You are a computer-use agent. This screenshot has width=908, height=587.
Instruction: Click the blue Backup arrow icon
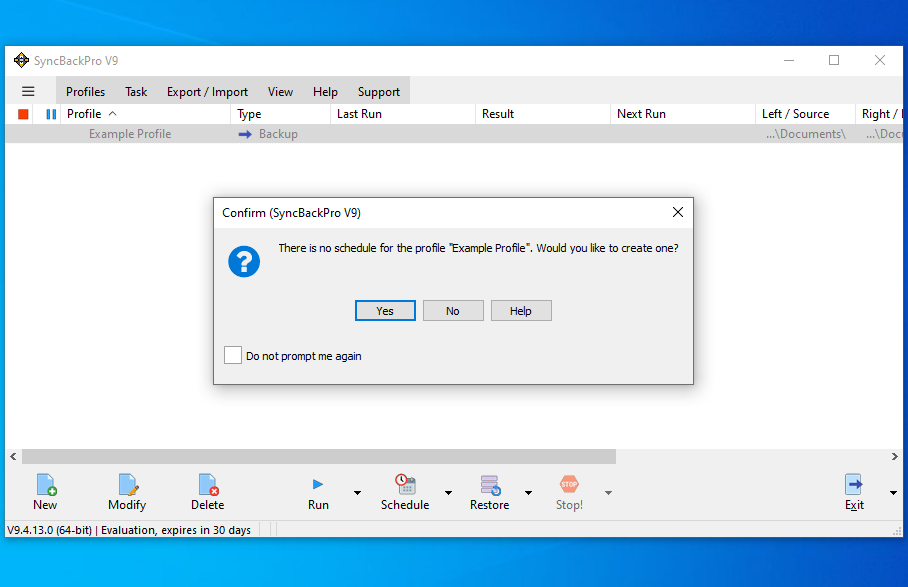(245, 134)
